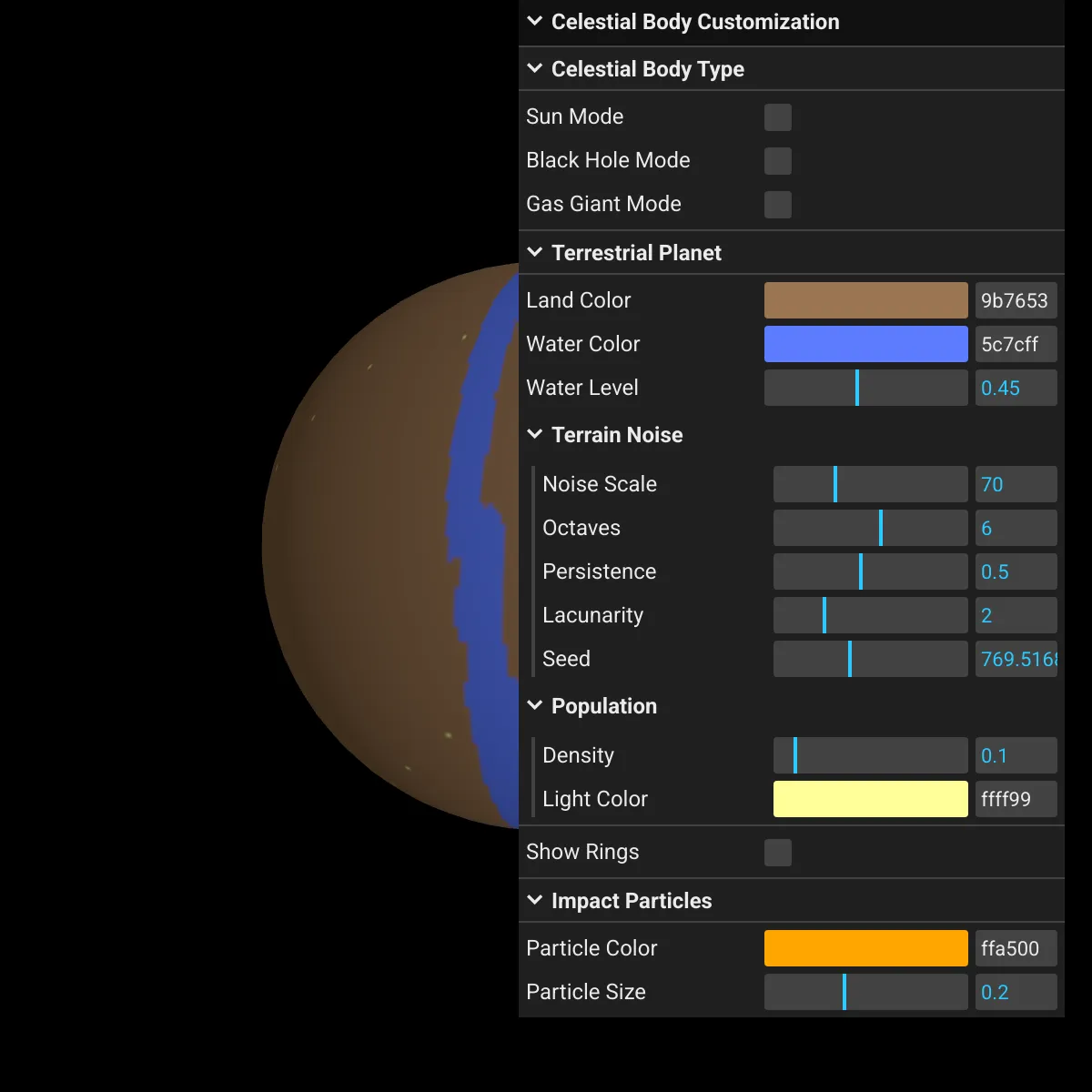The image size is (1092, 1092).
Task: Click the Density slider track
Action: pos(871,755)
